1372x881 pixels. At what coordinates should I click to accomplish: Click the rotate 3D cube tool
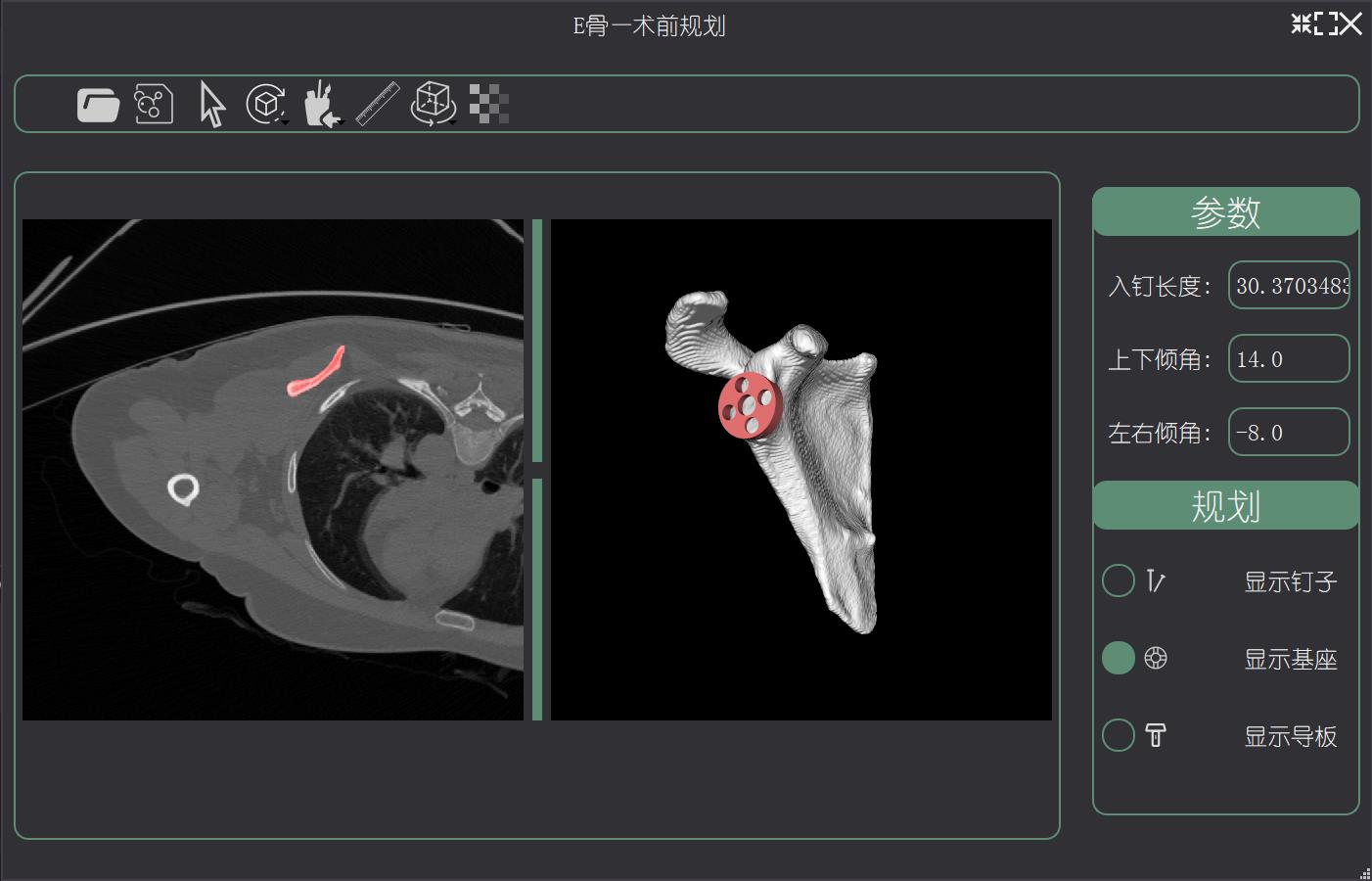(x=266, y=104)
